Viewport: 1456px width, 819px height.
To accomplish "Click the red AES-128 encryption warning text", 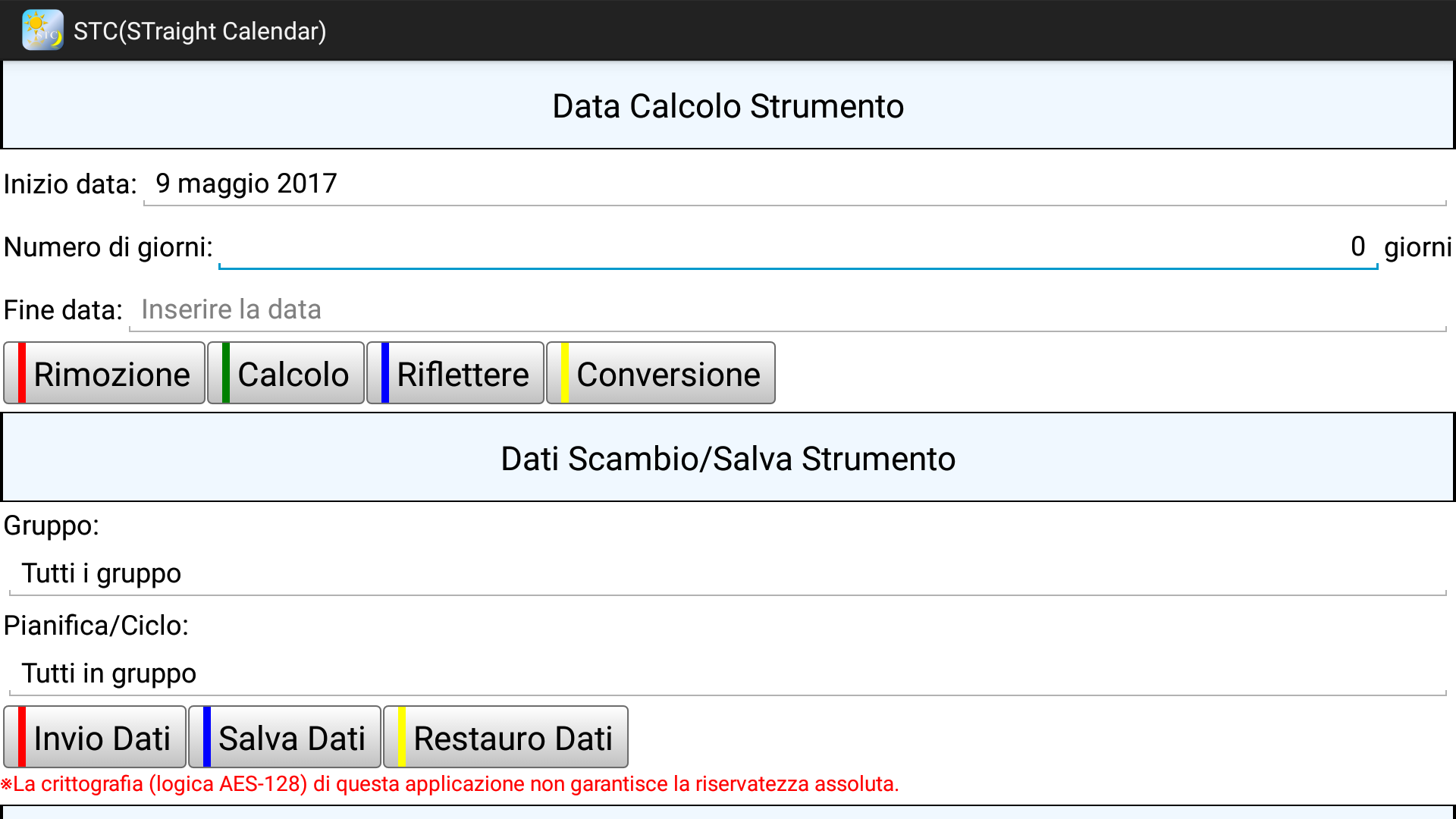I will 450,784.
